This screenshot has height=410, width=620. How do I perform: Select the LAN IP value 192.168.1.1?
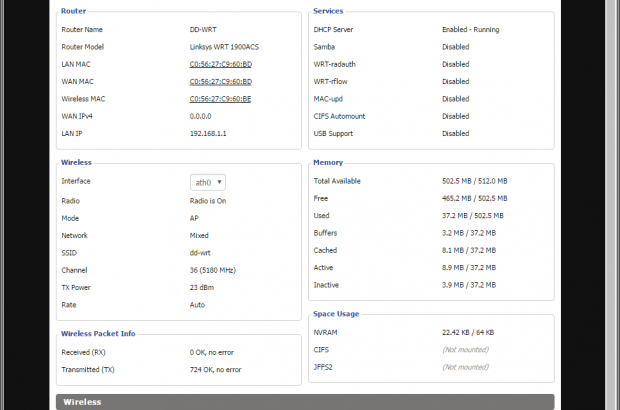pos(209,133)
